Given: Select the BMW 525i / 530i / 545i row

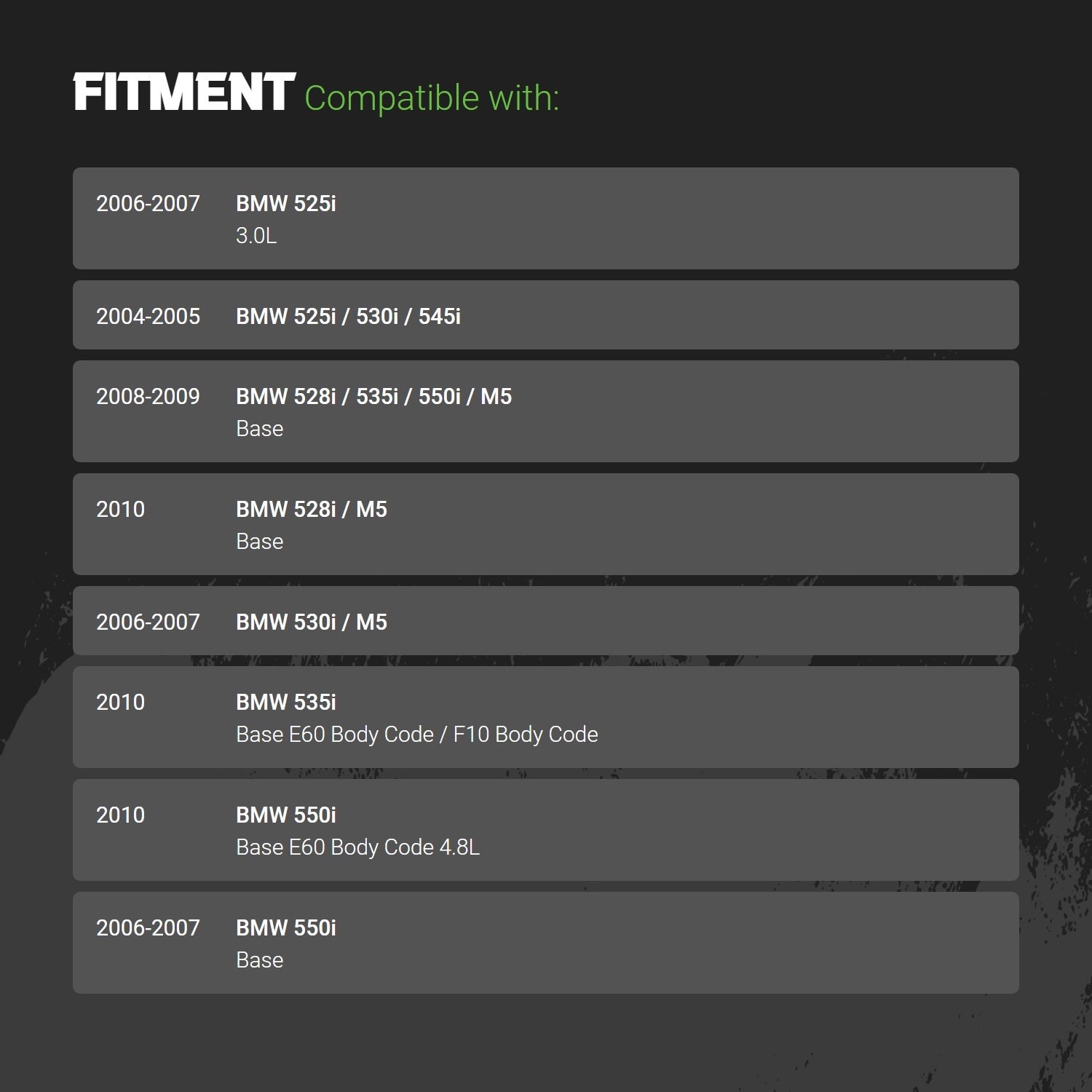Looking at the screenshot, I should pyautogui.click(x=546, y=314).
